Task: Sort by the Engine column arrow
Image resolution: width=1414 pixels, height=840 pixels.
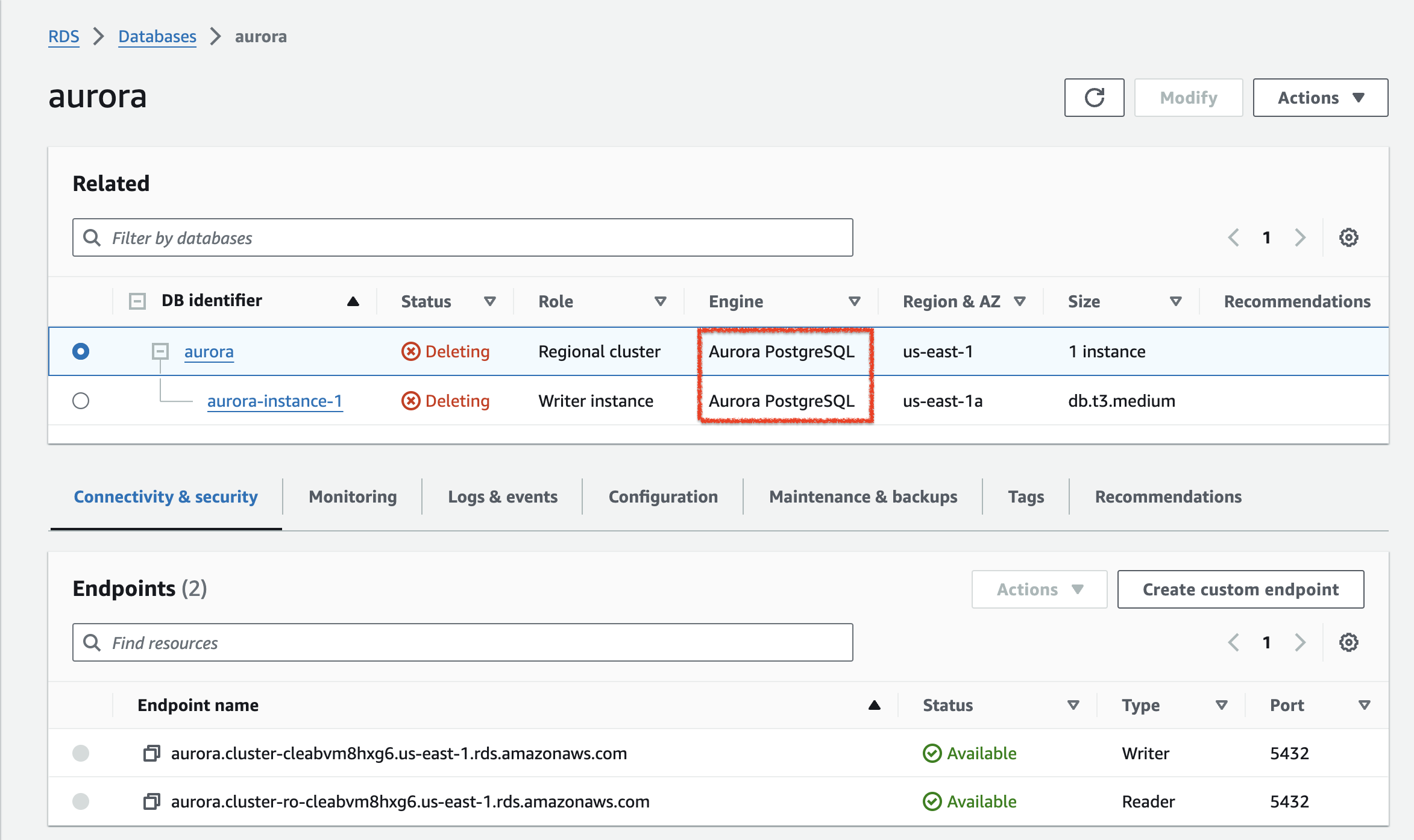Action: [854, 301]
